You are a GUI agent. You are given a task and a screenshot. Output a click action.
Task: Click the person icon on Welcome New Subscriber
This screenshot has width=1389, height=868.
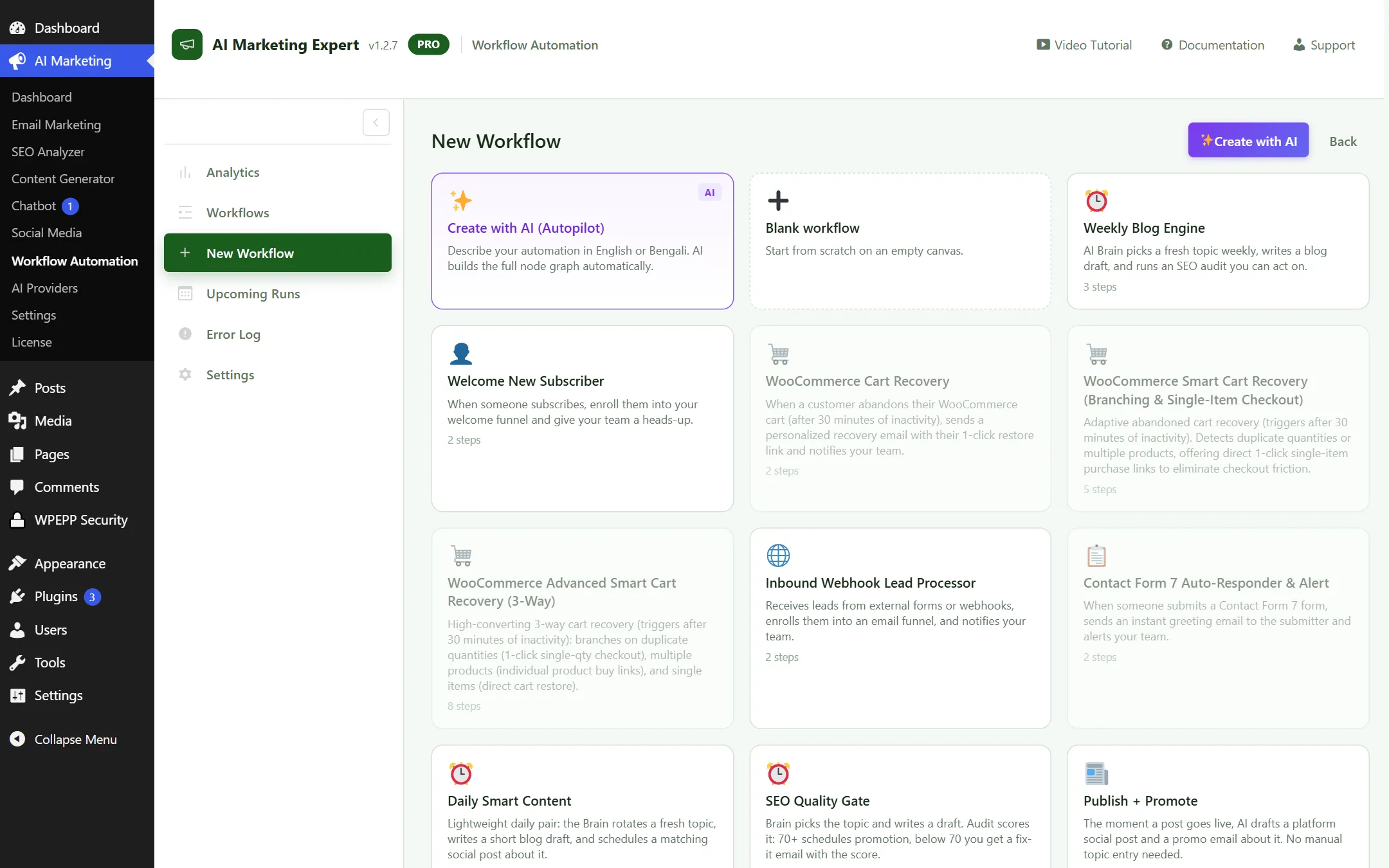click(460, 354)
